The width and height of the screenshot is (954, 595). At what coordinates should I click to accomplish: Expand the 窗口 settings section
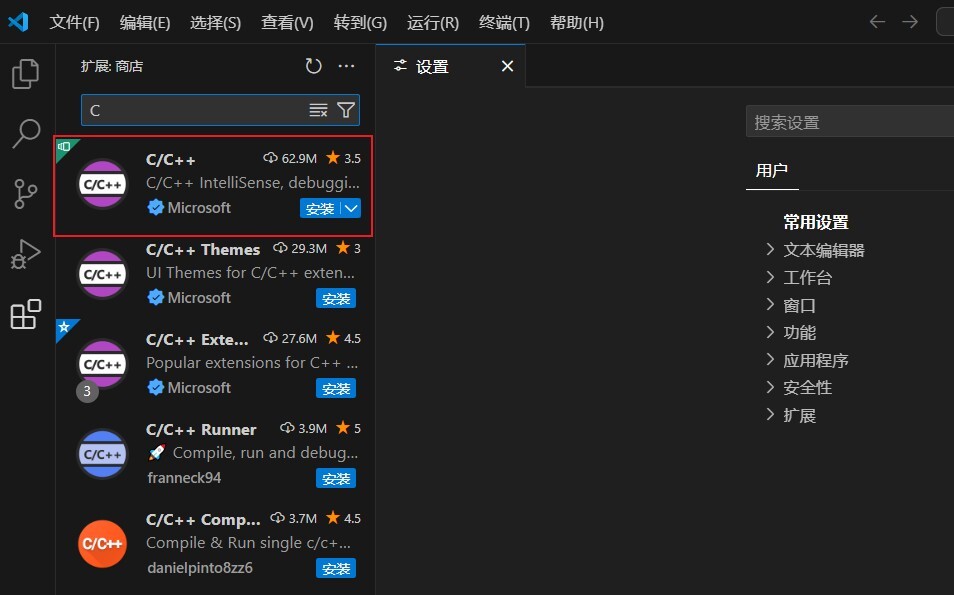[x=770, y=305]
